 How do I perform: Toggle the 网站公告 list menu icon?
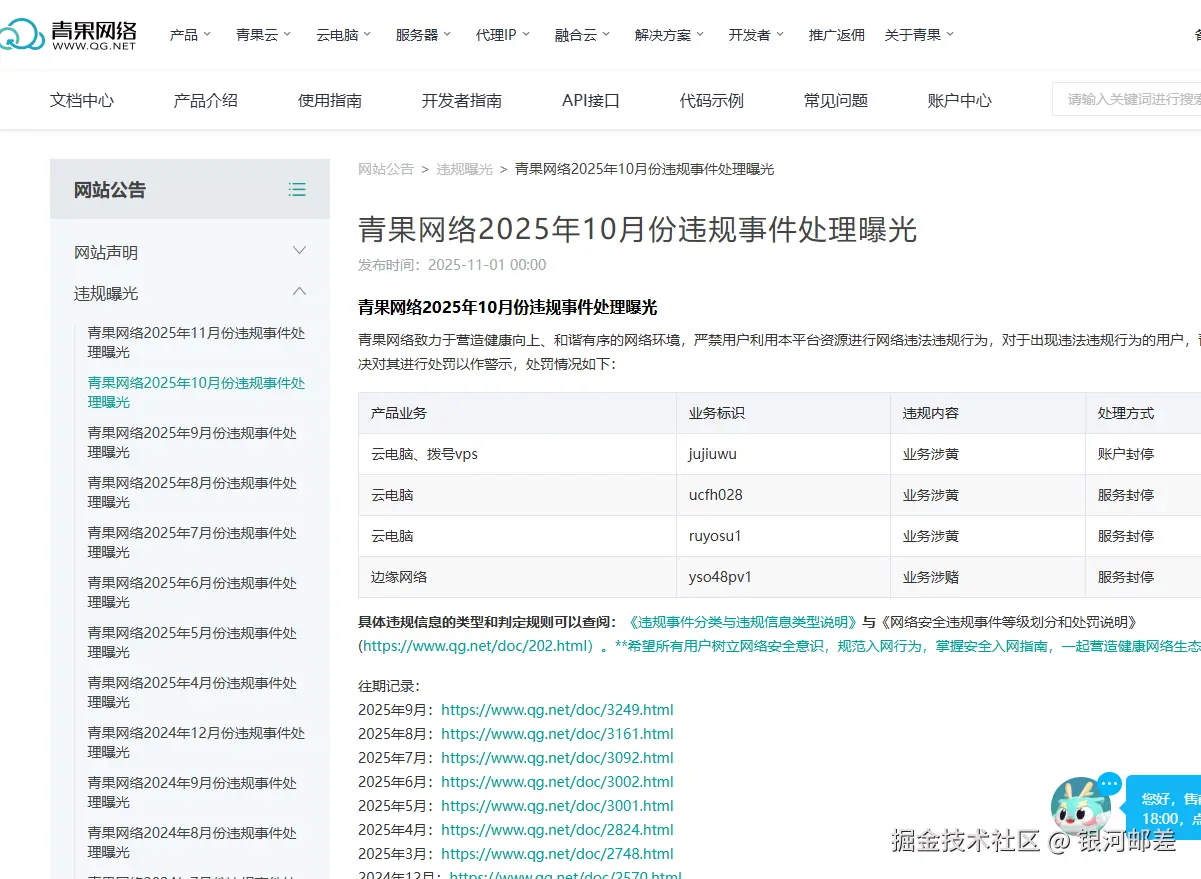coord(297,189)
